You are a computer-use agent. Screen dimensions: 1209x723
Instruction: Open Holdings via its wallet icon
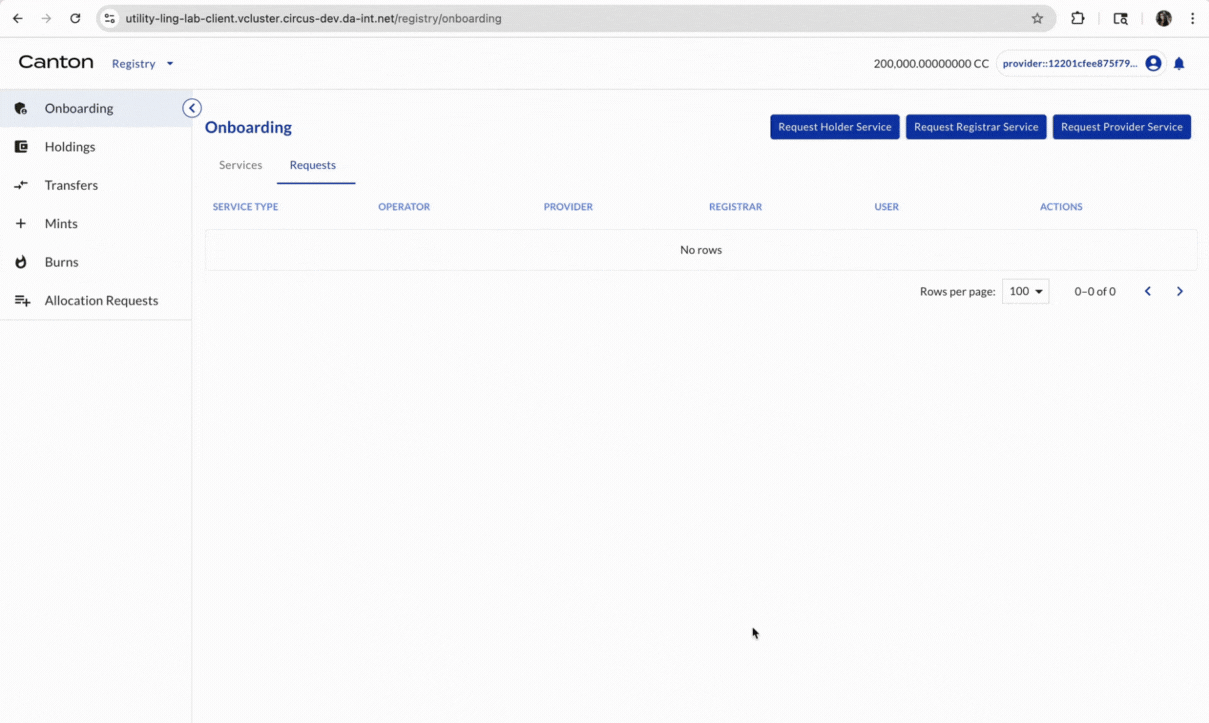[21, 147]
